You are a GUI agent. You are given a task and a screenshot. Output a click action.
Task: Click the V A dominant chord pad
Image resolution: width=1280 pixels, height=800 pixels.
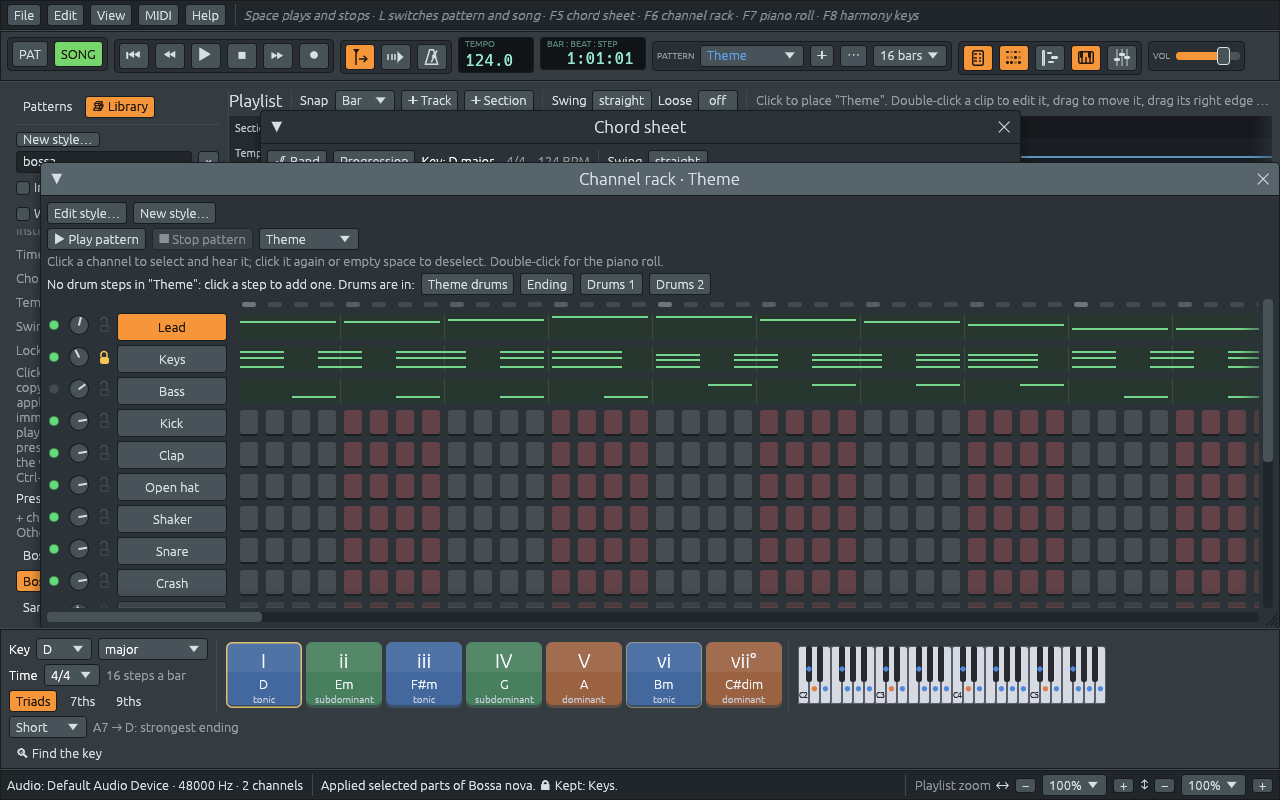tap(583, 675)
